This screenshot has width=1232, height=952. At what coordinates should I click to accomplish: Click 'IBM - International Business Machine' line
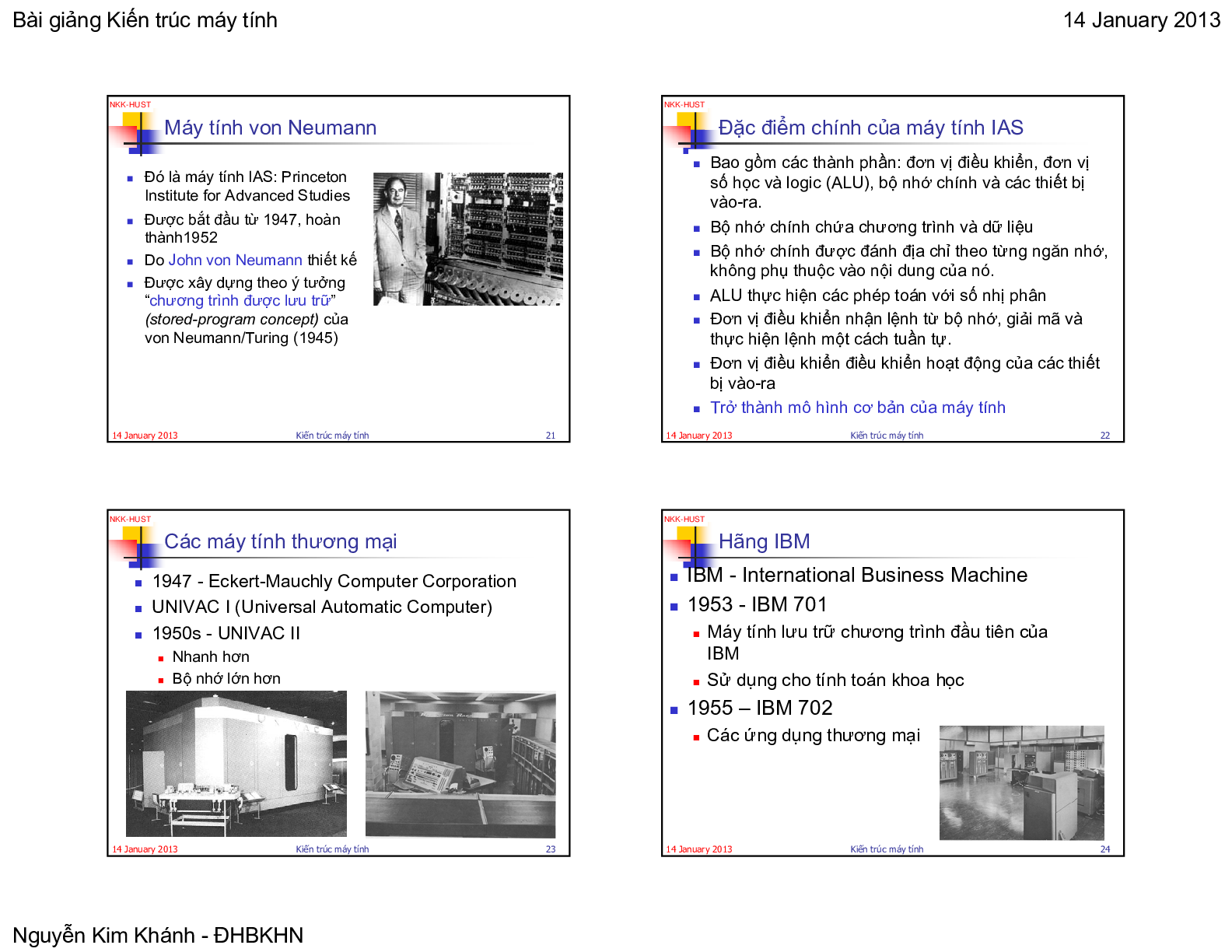coord(856,576)
